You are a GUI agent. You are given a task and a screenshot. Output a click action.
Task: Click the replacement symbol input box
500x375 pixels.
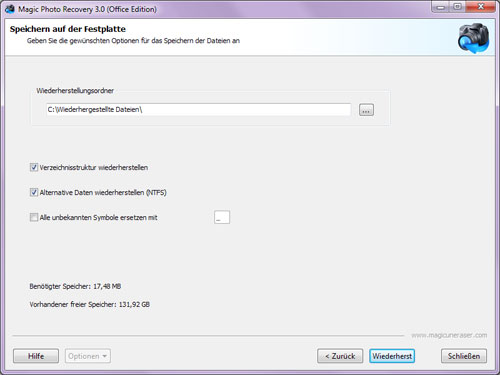222,217
